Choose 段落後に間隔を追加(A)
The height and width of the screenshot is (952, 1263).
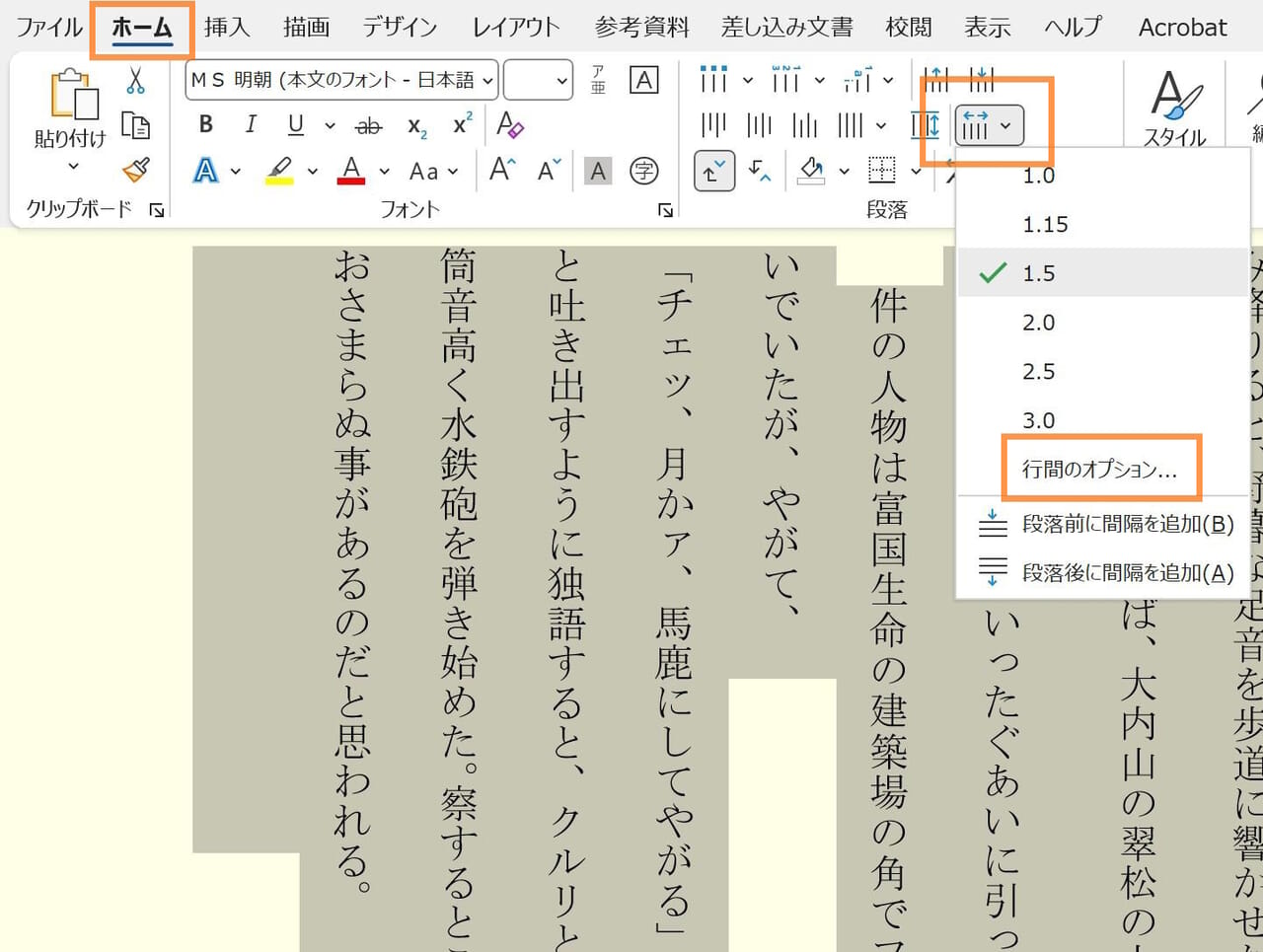(x=1103, y=572)
